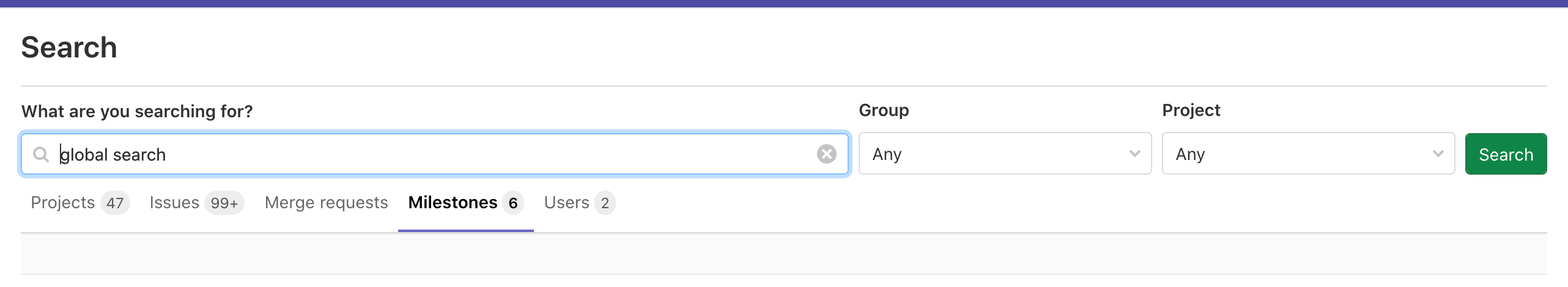The height and width of the screenshot is (287, 1568).
Task: Open the Group dropdown showing Any
Action: pyautogui.click(x=998, y=154)
